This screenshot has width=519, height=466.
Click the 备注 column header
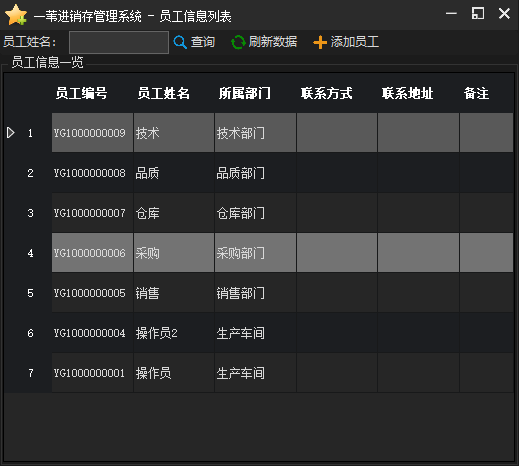point(476,93)
